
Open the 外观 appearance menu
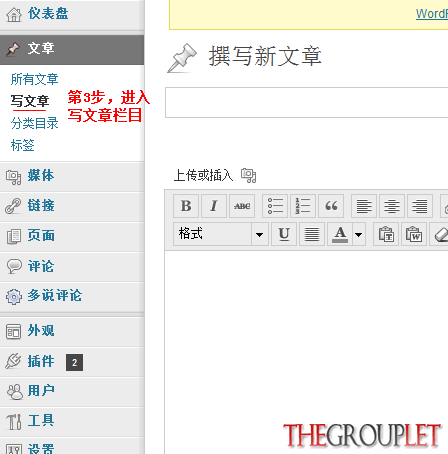pyautogui.click(x=72, y=332)
